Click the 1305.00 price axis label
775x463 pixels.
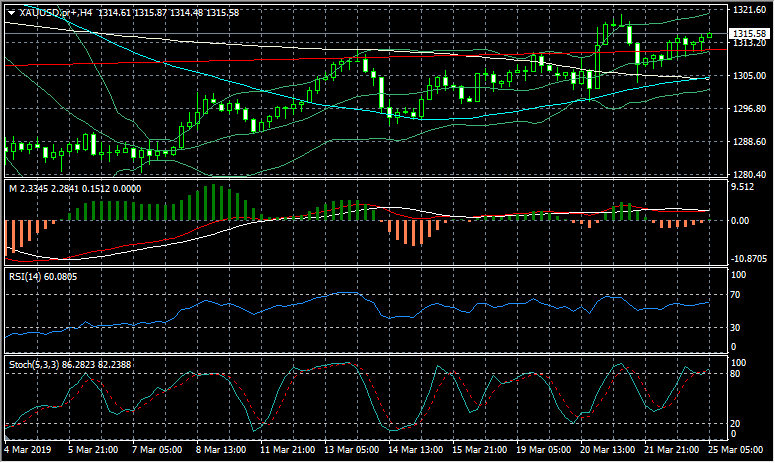[749, 76]
